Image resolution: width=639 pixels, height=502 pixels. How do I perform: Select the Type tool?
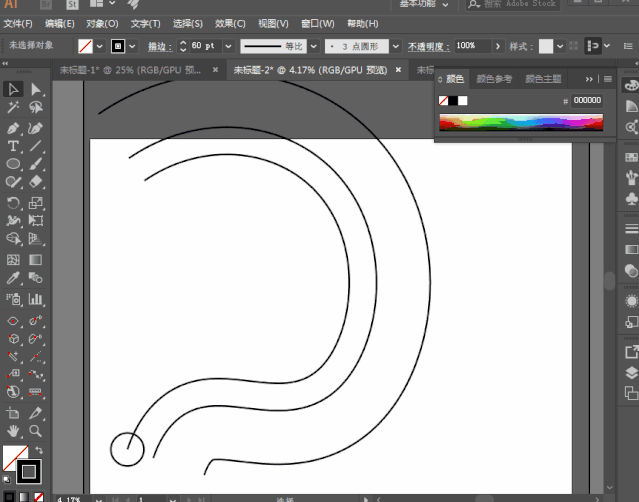click(13, 146)
